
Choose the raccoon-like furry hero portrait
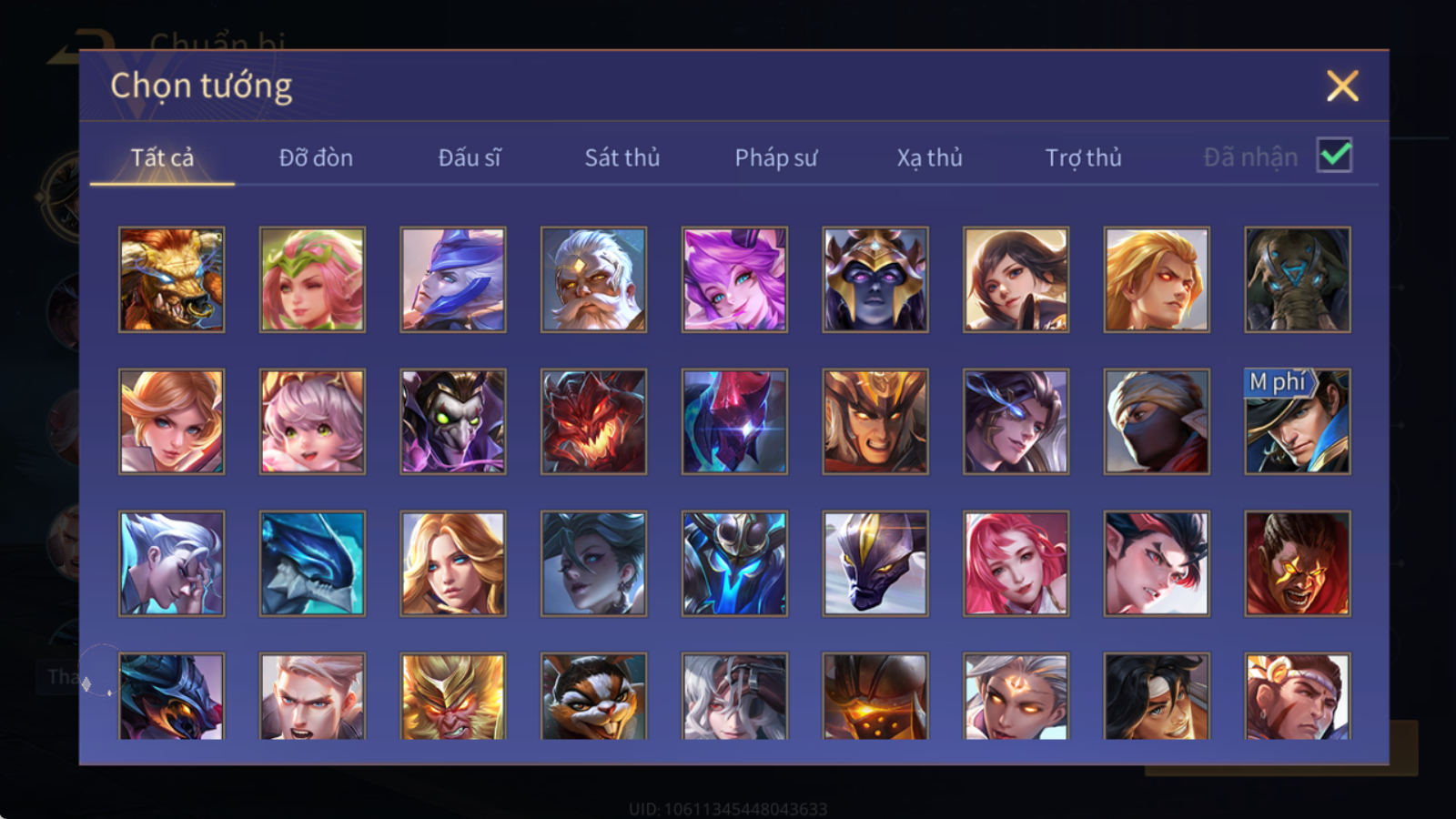593,696
